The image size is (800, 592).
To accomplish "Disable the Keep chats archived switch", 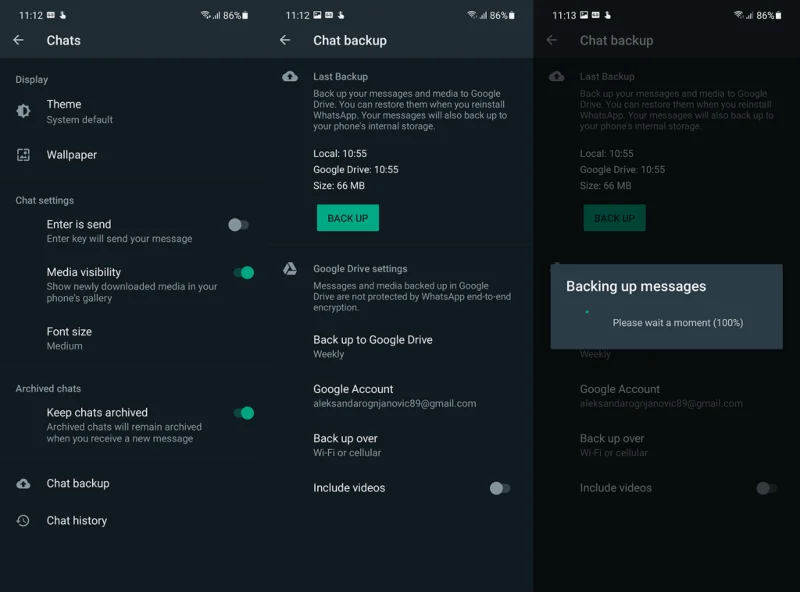I will (244, 413).
